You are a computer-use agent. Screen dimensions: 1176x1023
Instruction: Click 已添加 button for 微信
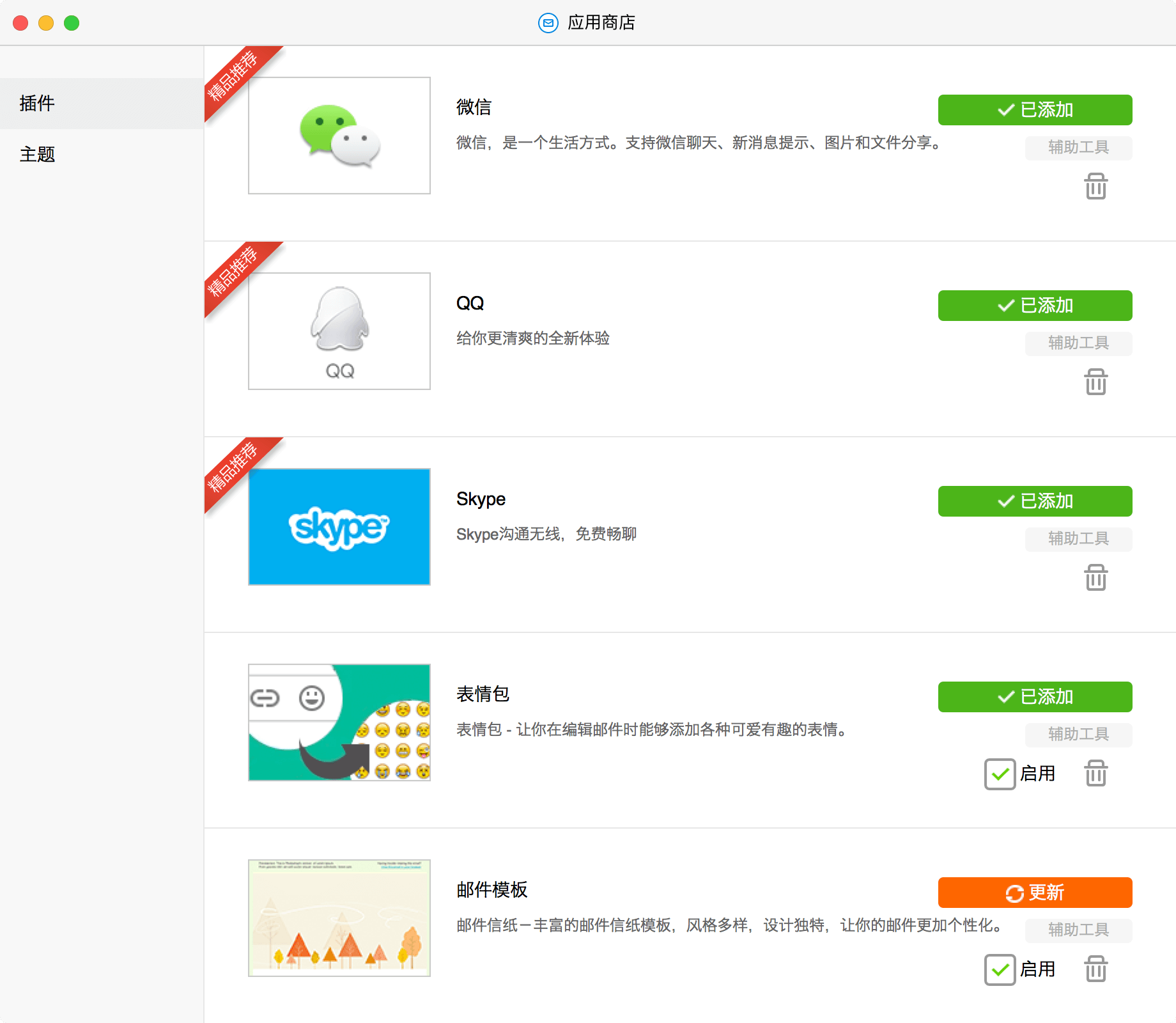[1035, 110]
